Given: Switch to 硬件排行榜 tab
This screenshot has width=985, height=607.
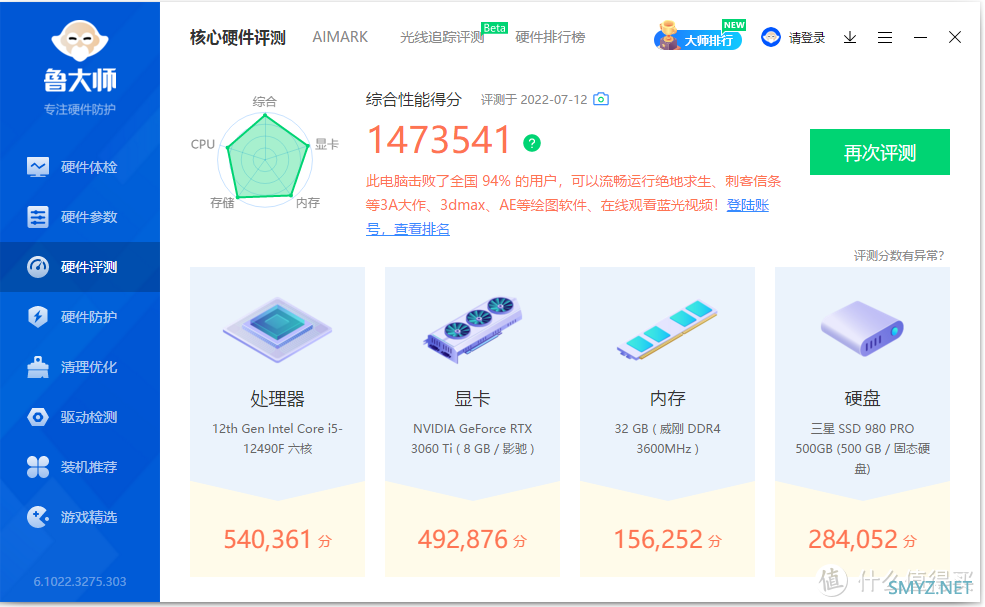Looking at the screenshot, I should tap(550, 37).
